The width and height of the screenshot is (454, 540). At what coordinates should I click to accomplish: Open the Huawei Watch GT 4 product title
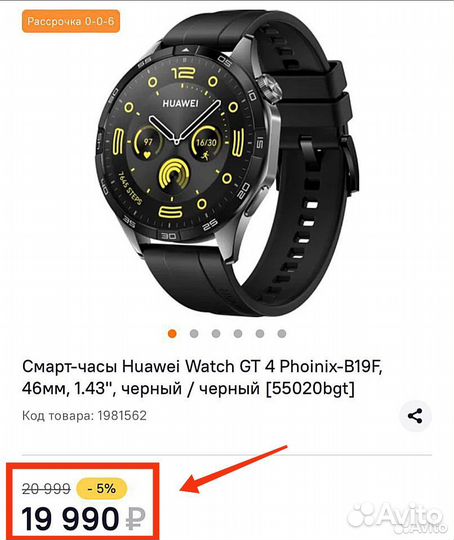(203, 377)
